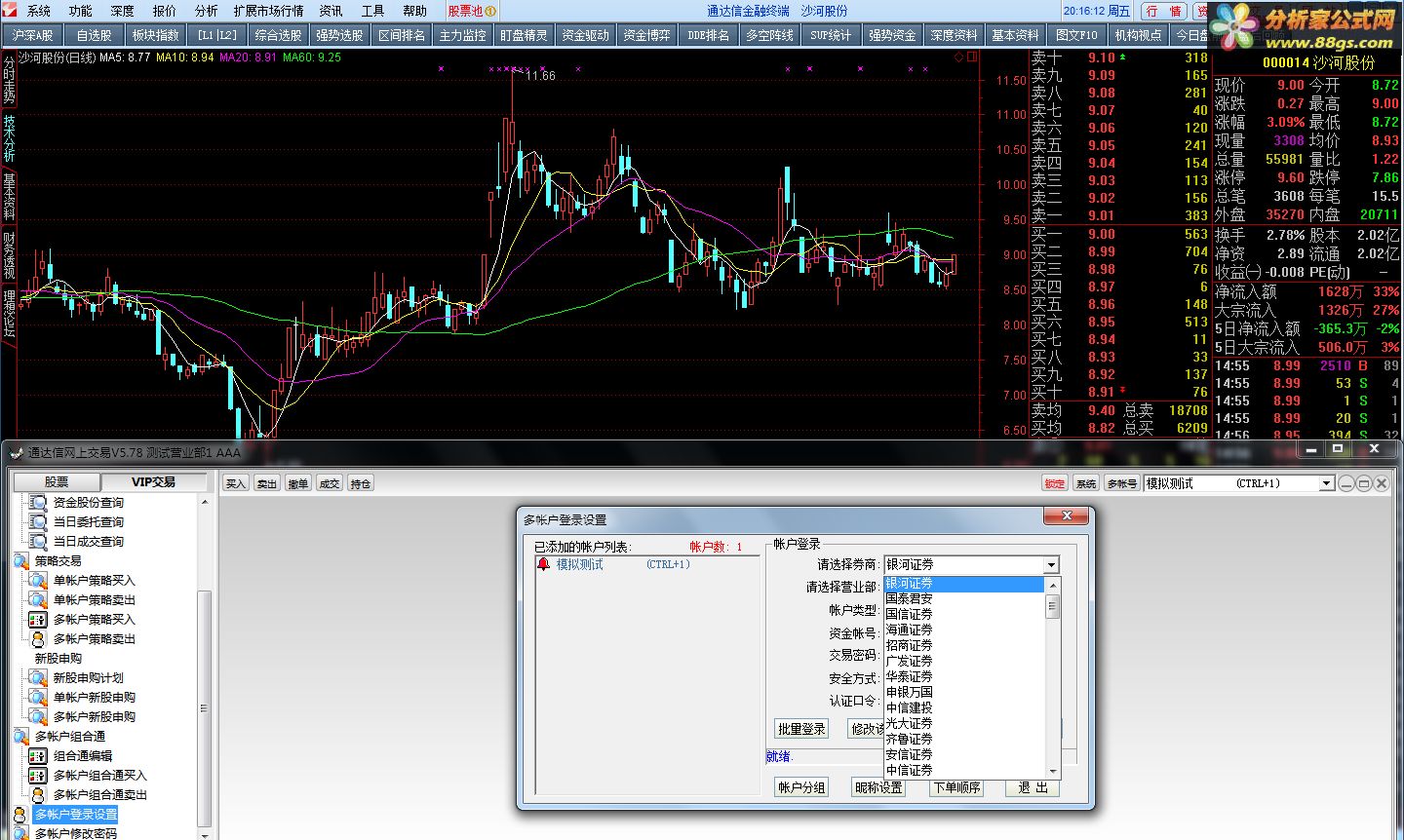Click the 多帐户修改密码 tree icon
This screenshot has height=840, width=1404.
[x=20, y=834]
